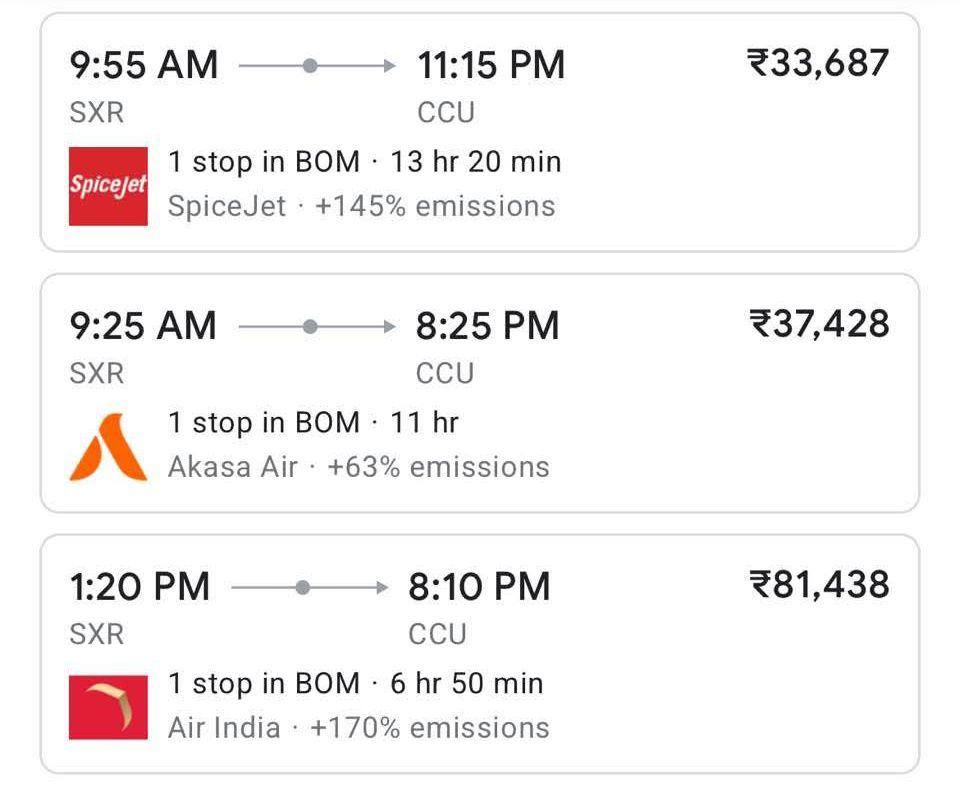View Air India +170% emissions details
The image size is (959, 796).
point(430,728)
